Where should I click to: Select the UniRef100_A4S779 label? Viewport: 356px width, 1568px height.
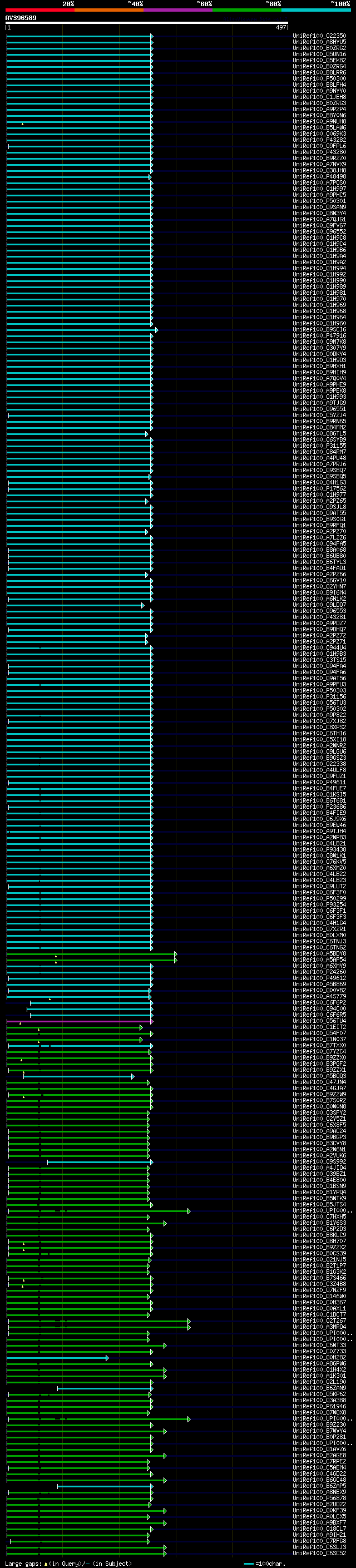[x=319, y=996]
